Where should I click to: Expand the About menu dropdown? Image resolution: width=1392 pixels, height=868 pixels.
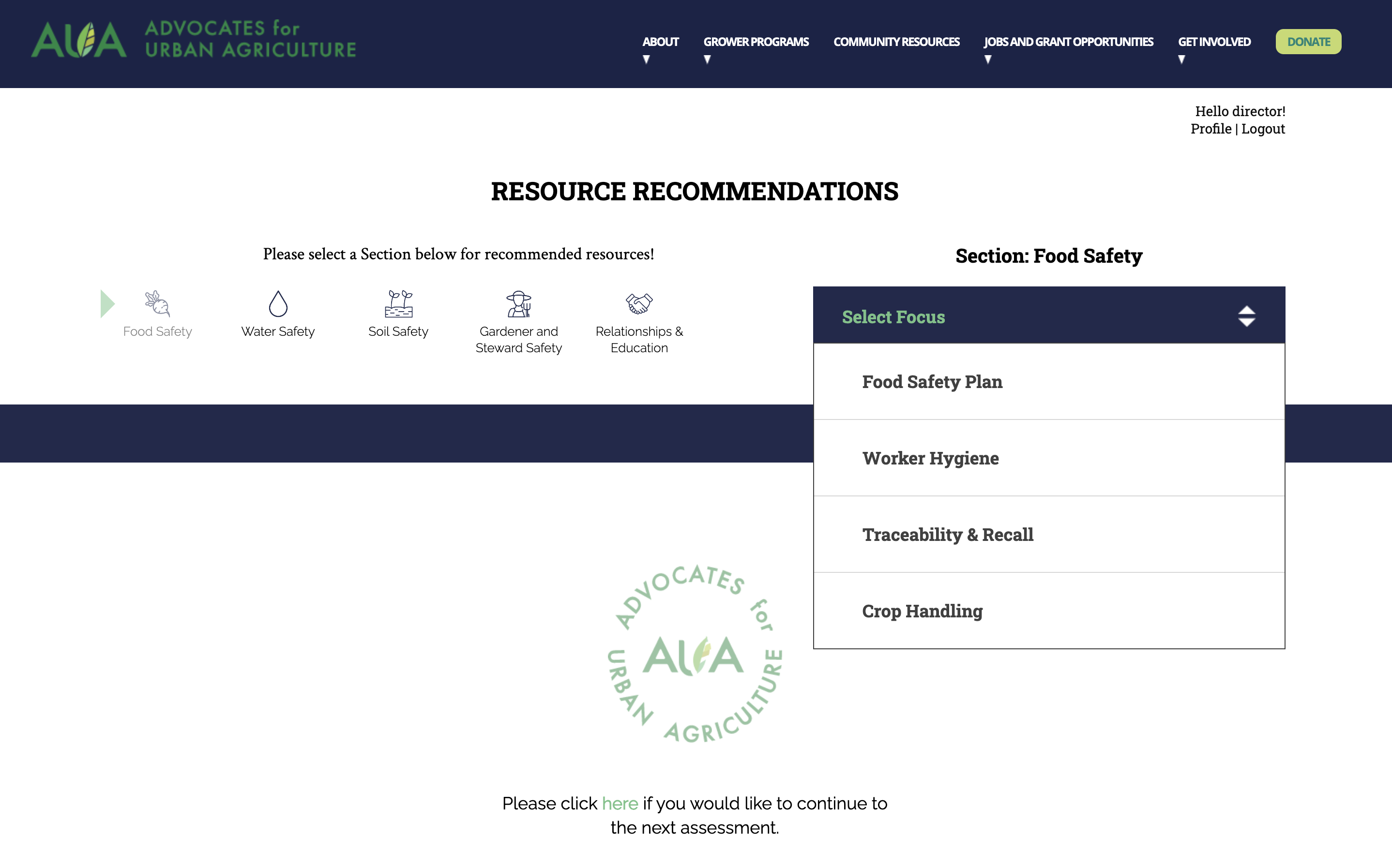click(x=660, y=42)
